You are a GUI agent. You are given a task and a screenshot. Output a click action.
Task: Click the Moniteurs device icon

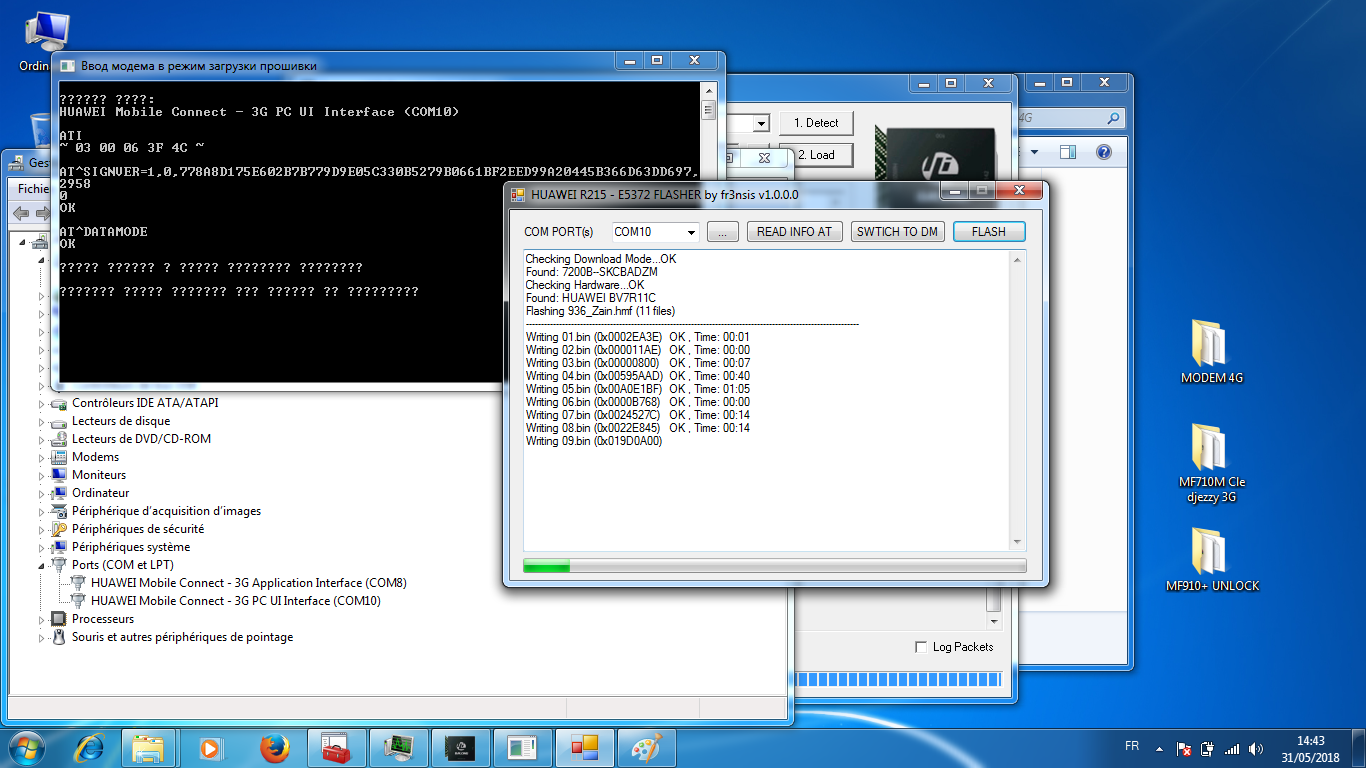59,475
